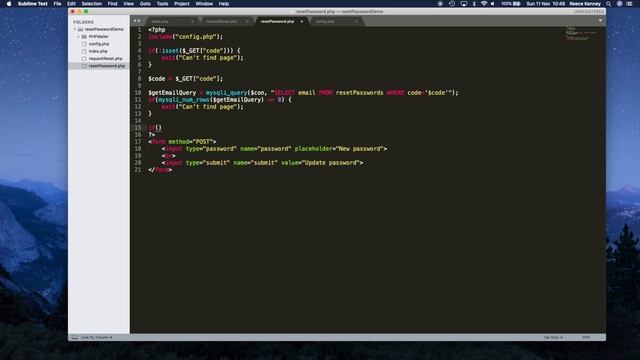Open index.php in the sidebar
Screen dimensions: 640x360
click(x=98, y=51)
